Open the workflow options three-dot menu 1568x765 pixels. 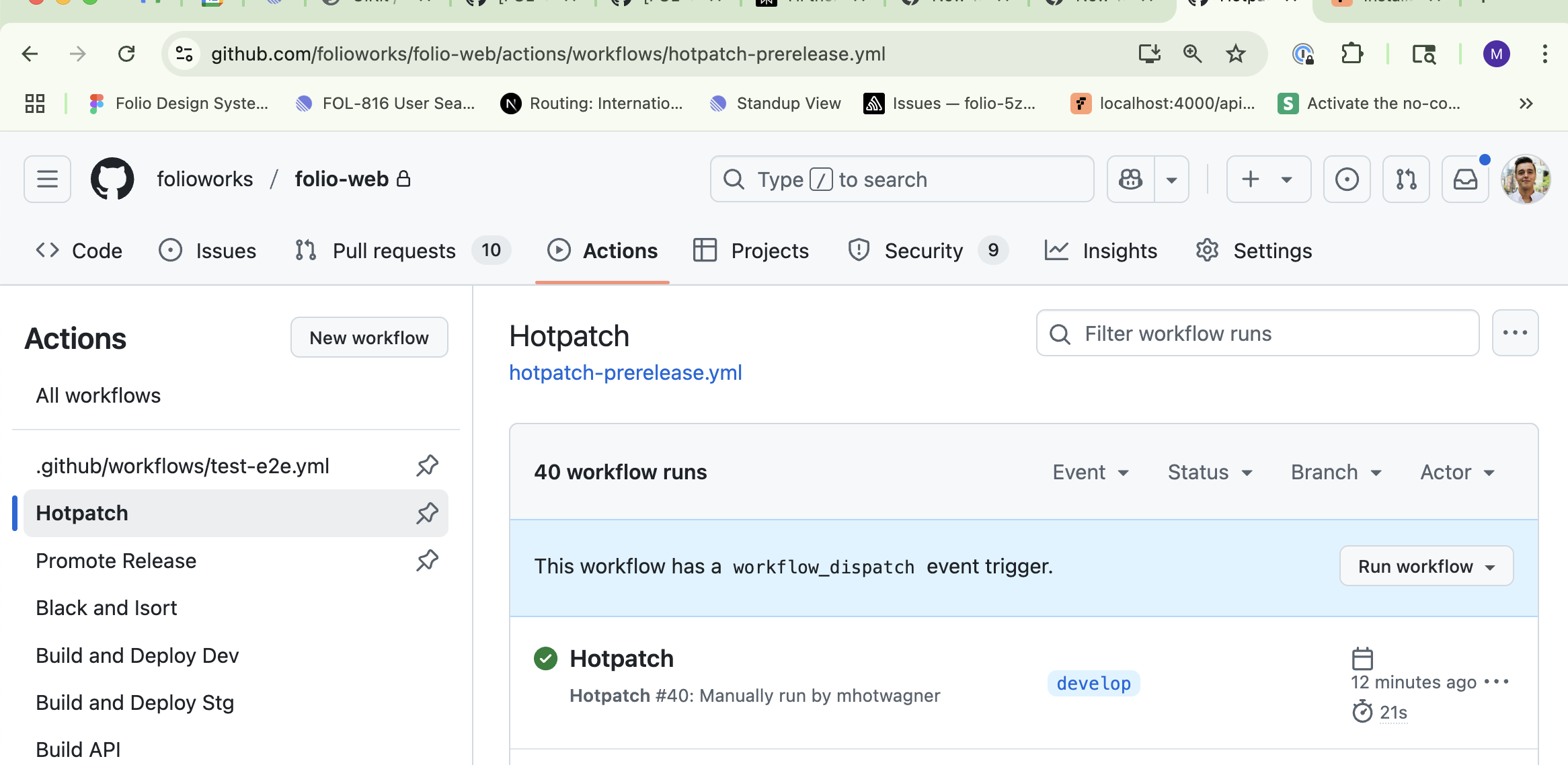point(1515,333)
